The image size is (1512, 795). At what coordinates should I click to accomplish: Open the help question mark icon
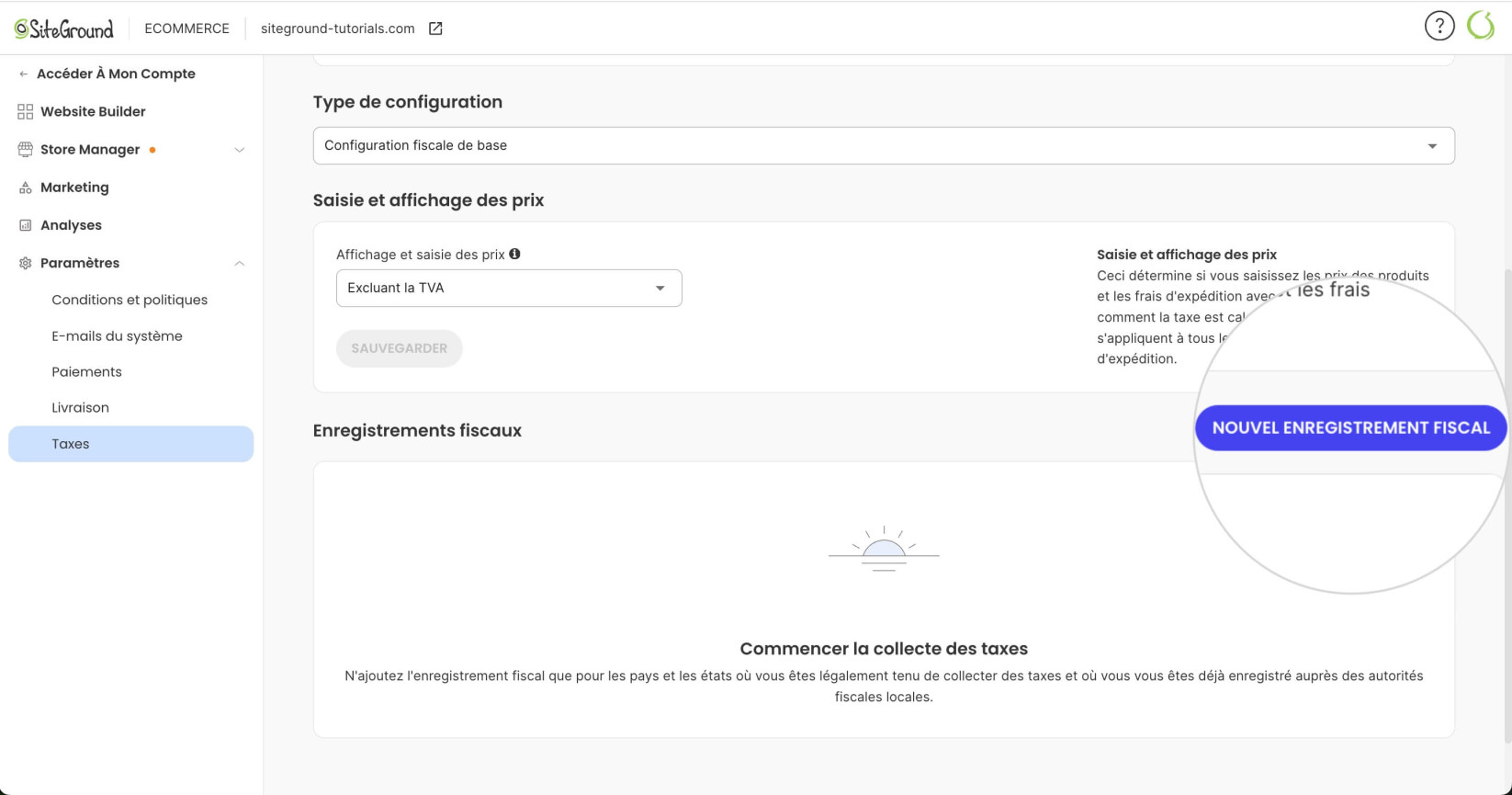point(1439,26)
